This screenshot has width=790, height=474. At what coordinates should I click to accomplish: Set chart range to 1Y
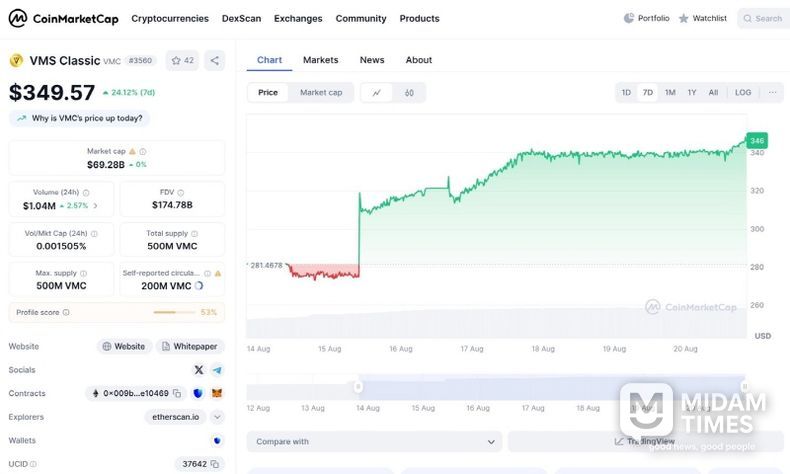pyautogui.click(x=692, y=93)
